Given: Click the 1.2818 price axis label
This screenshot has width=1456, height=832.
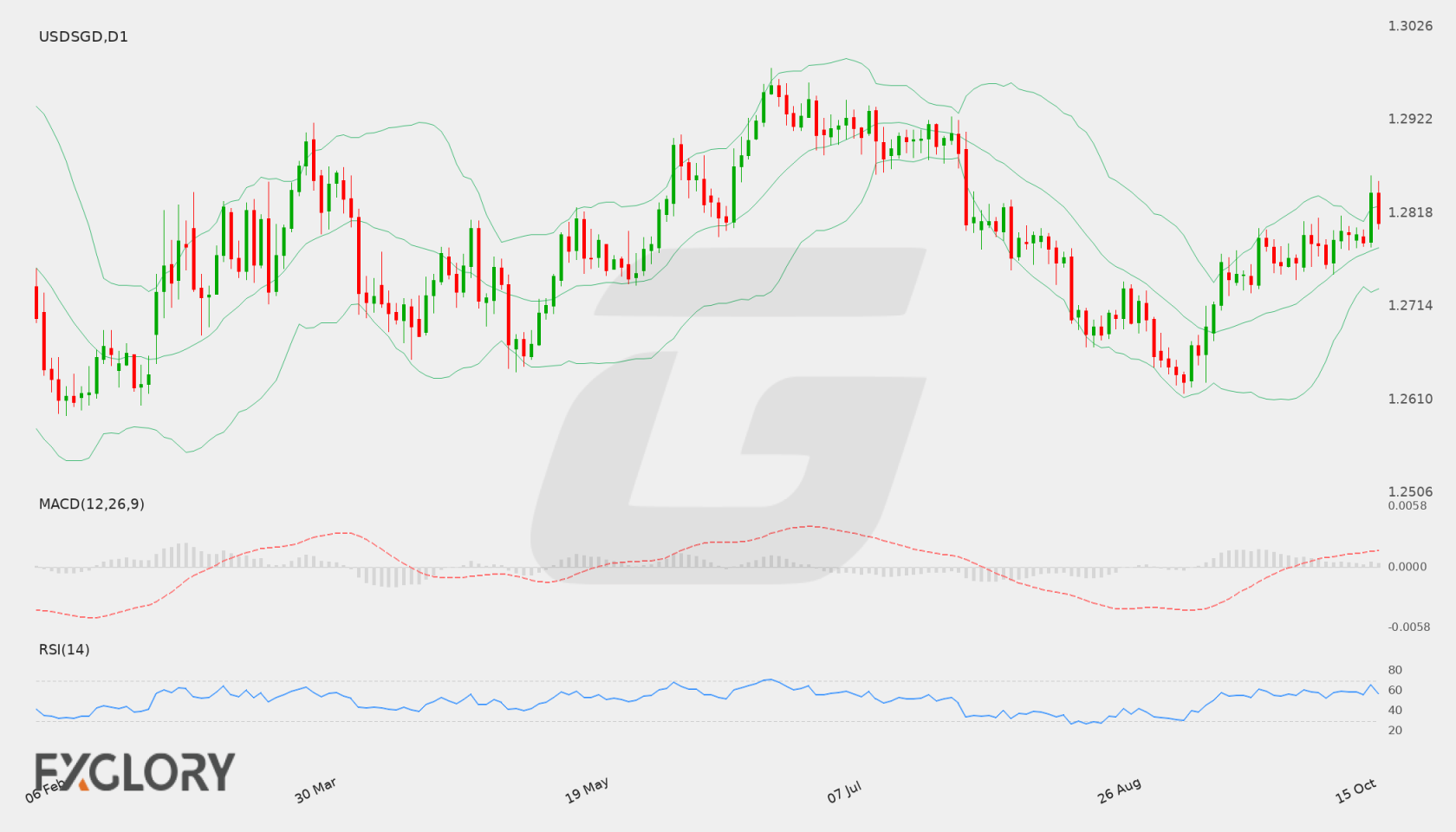Looking at the screenshot, I should 1410,212.
